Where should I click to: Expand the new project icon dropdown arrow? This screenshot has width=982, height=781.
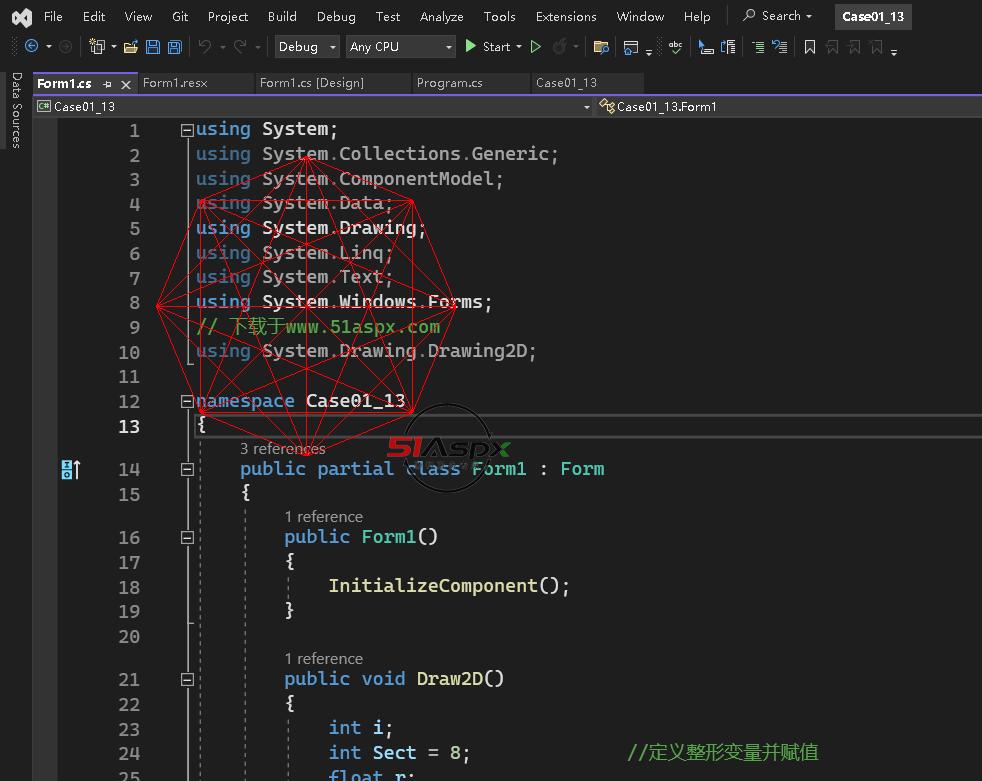113,47
